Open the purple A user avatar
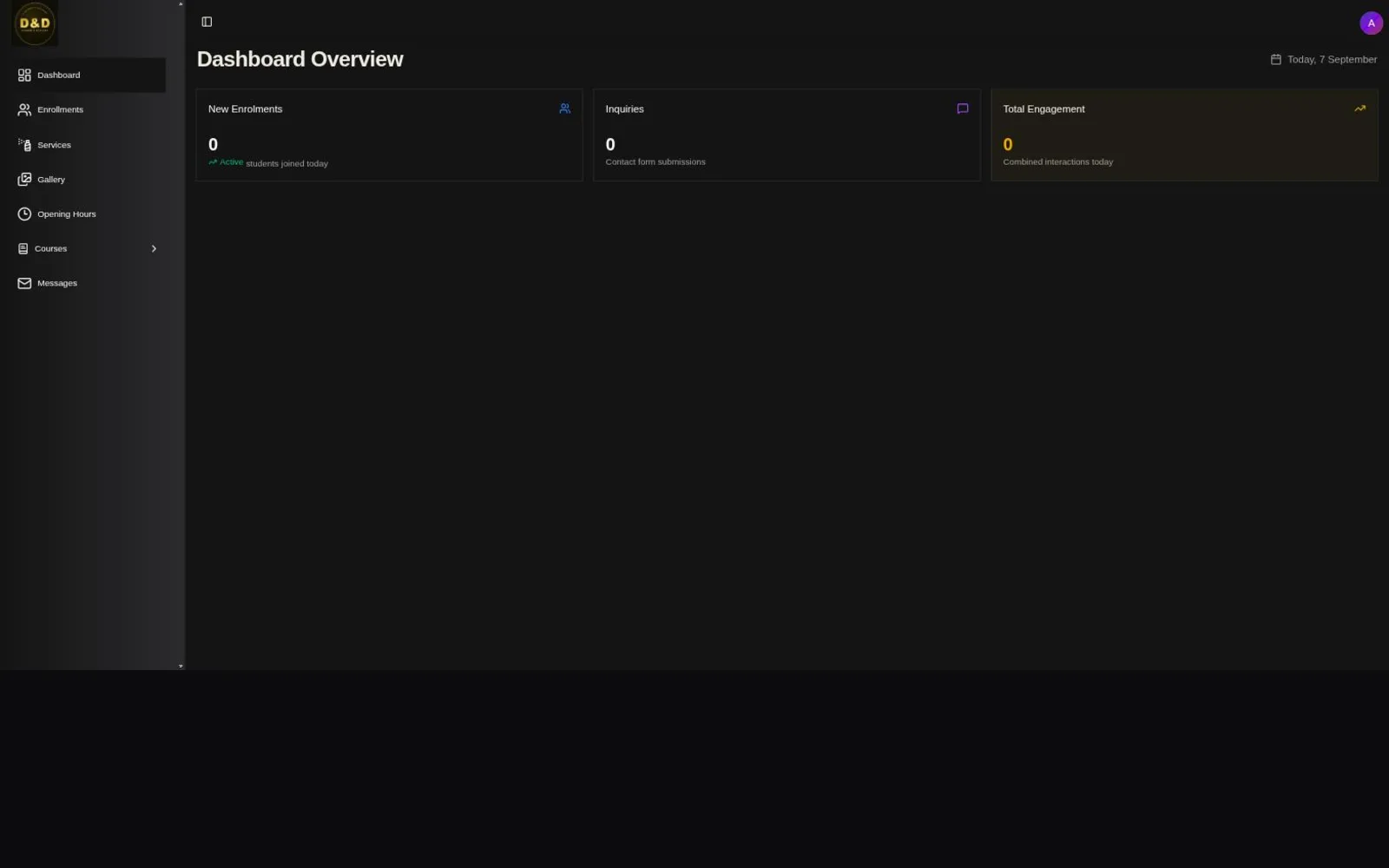This screenshot has width=1389, height=868. [1371, 23]
